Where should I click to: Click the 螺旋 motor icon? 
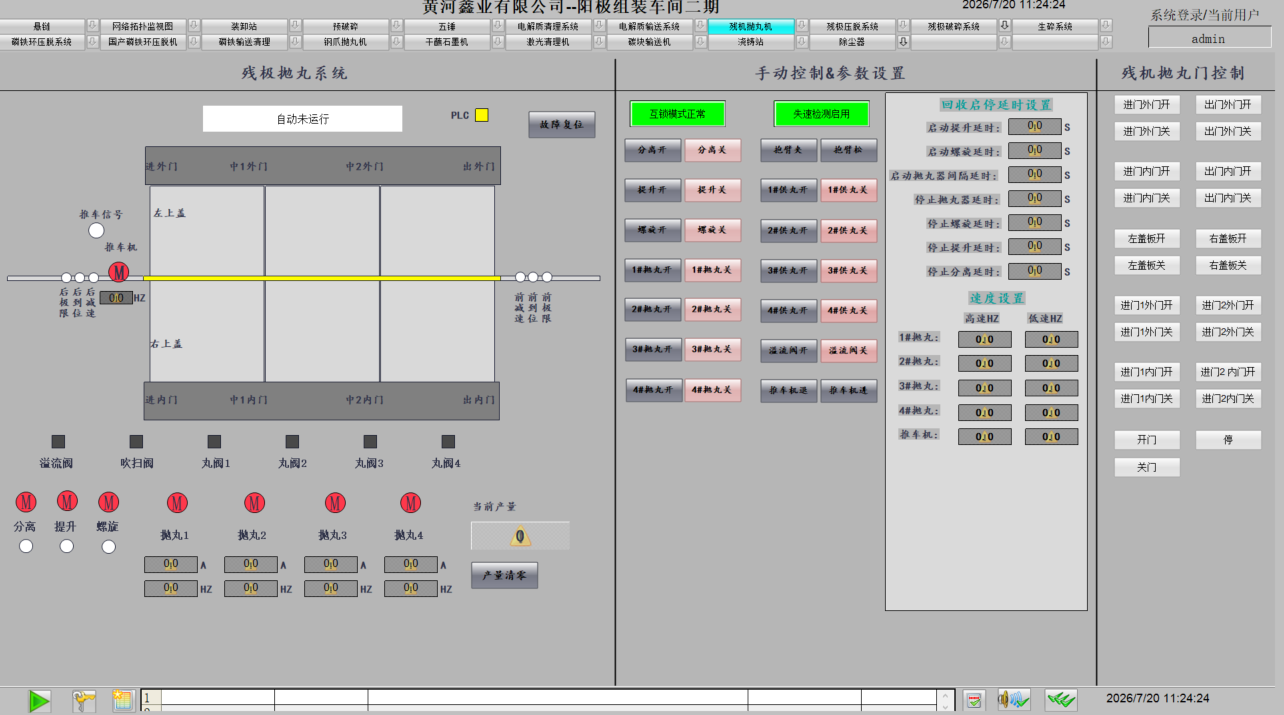108,502
